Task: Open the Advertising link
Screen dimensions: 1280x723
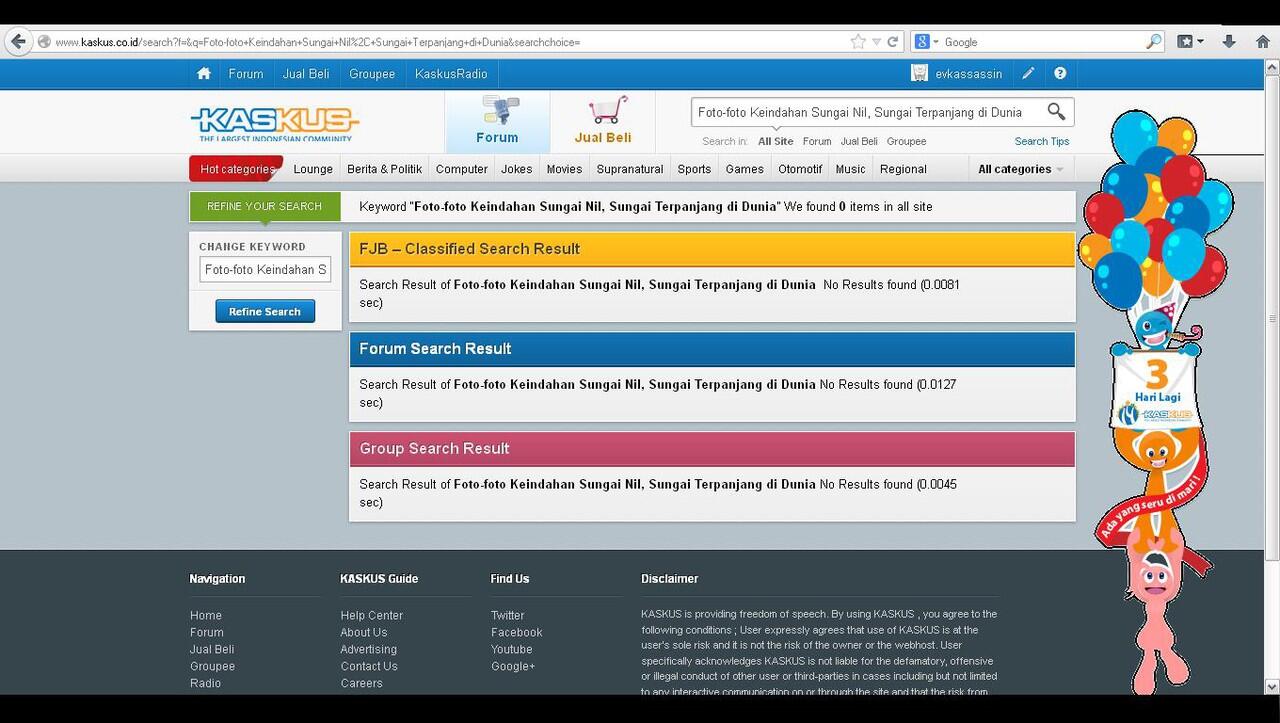Action: [x=369, y=650]
